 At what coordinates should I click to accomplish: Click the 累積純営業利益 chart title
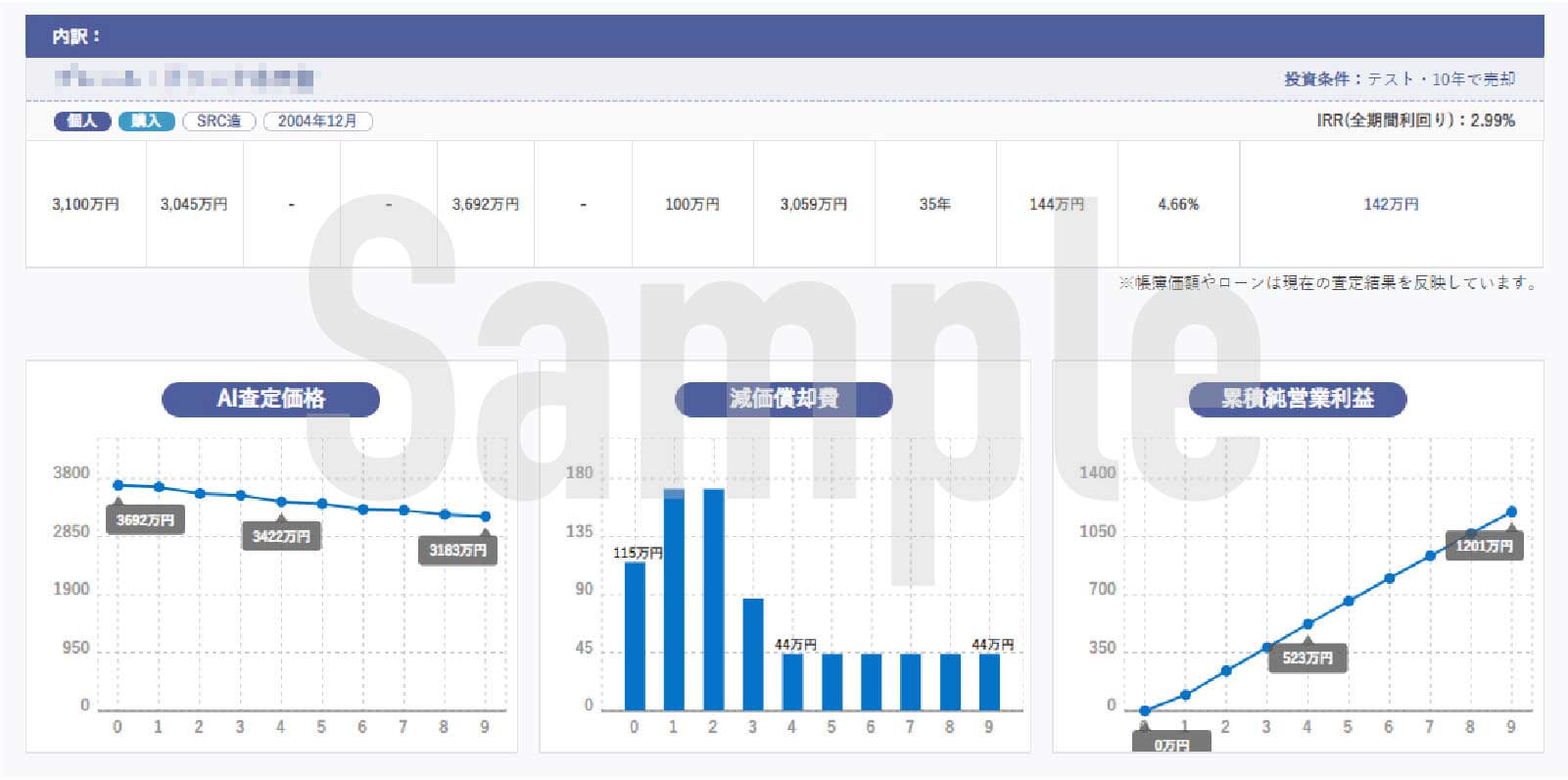point(1297,399)
